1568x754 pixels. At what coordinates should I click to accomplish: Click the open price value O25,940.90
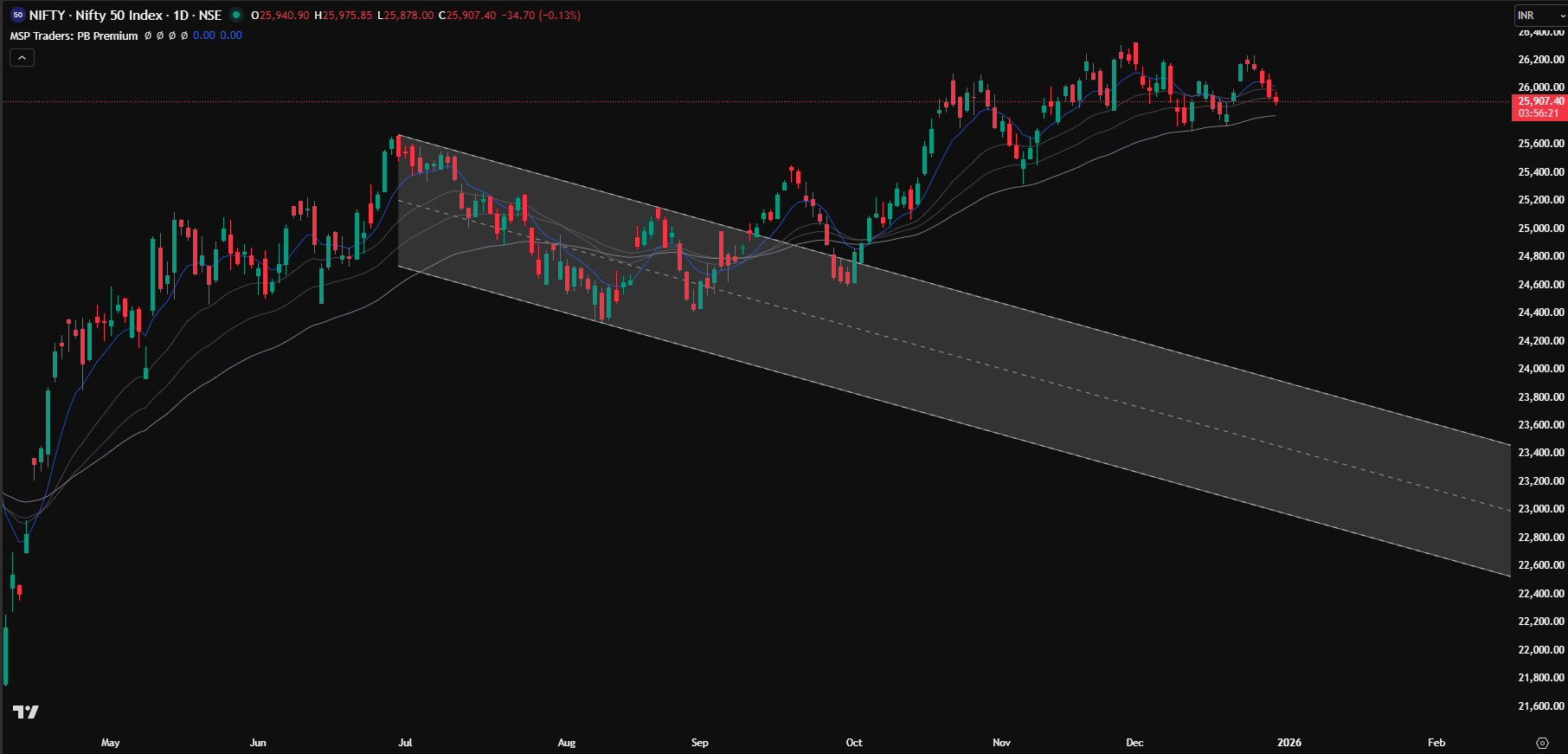pyautogui.click(x=280, y=16)
